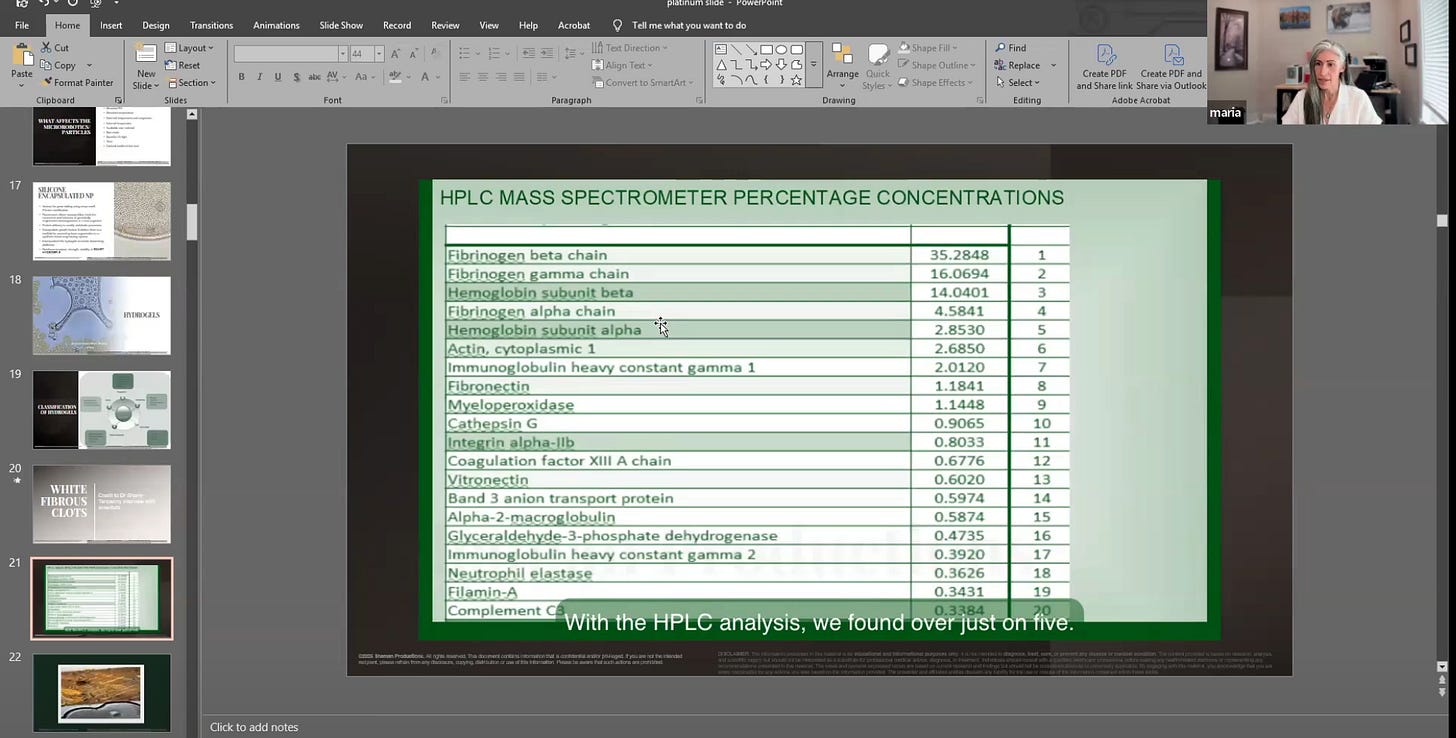The image size is (1456, 738).
Task: Click the Reset slide button
Action: click(184, 66)
